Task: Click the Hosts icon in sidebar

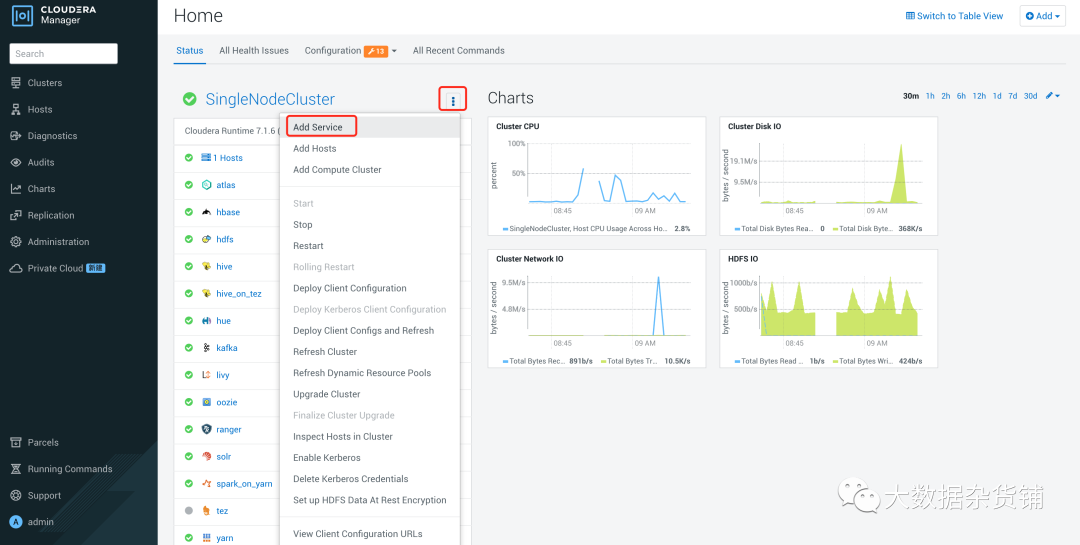Action: pyautogui.click(x=16, y=109)
